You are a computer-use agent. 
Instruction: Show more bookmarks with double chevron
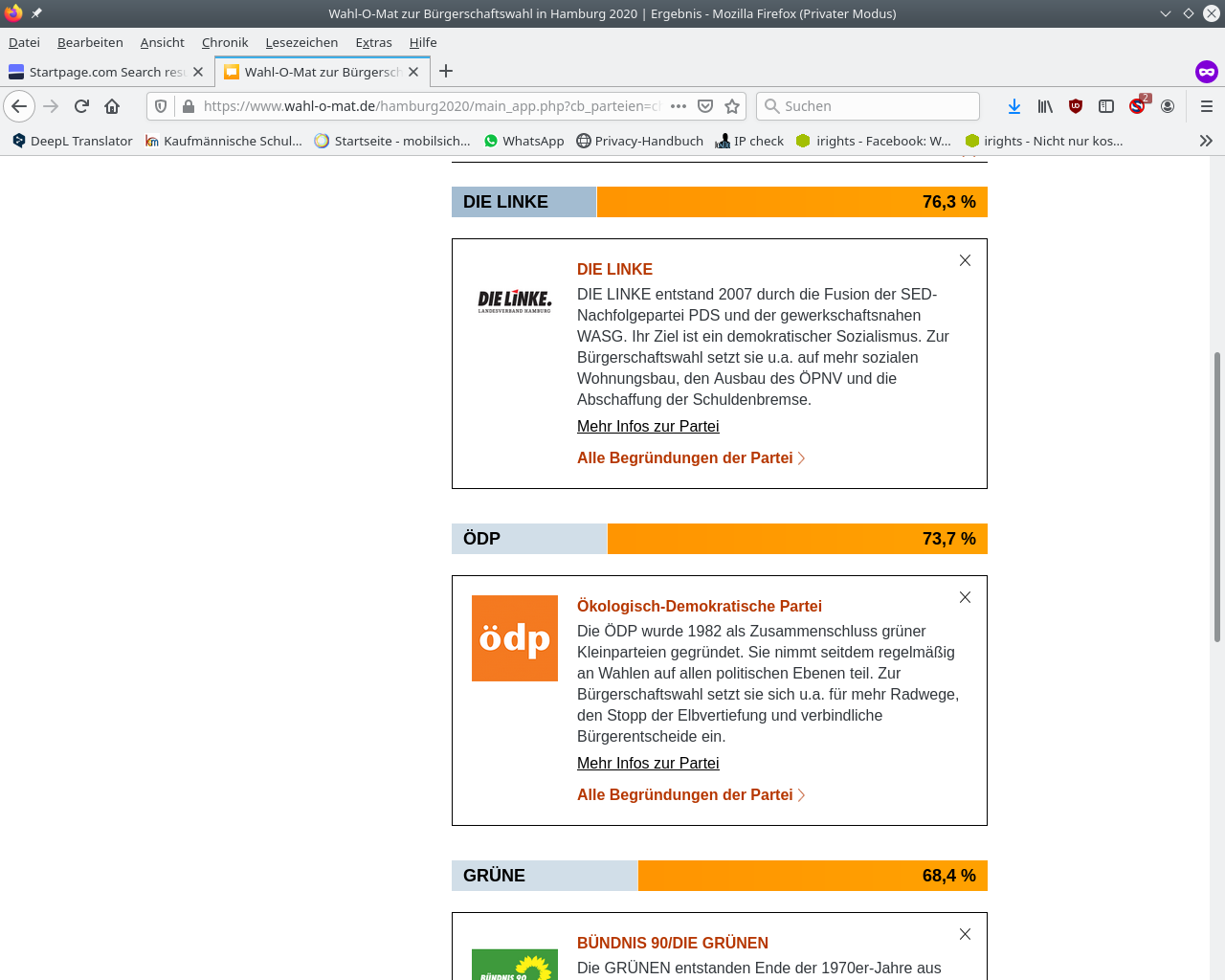(x=1206, y=141)
